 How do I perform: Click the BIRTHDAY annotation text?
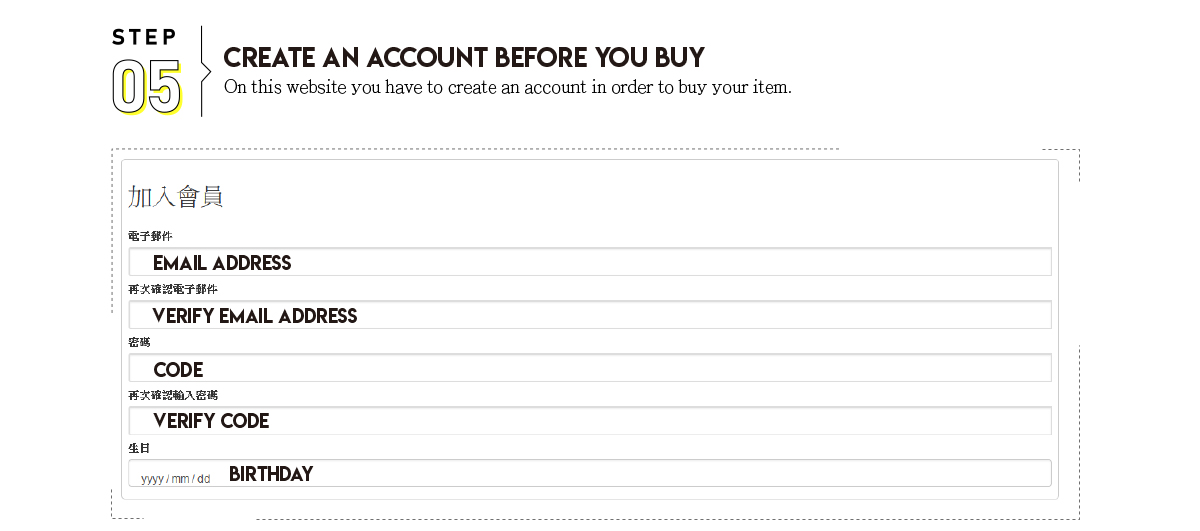tap(271, 474)
